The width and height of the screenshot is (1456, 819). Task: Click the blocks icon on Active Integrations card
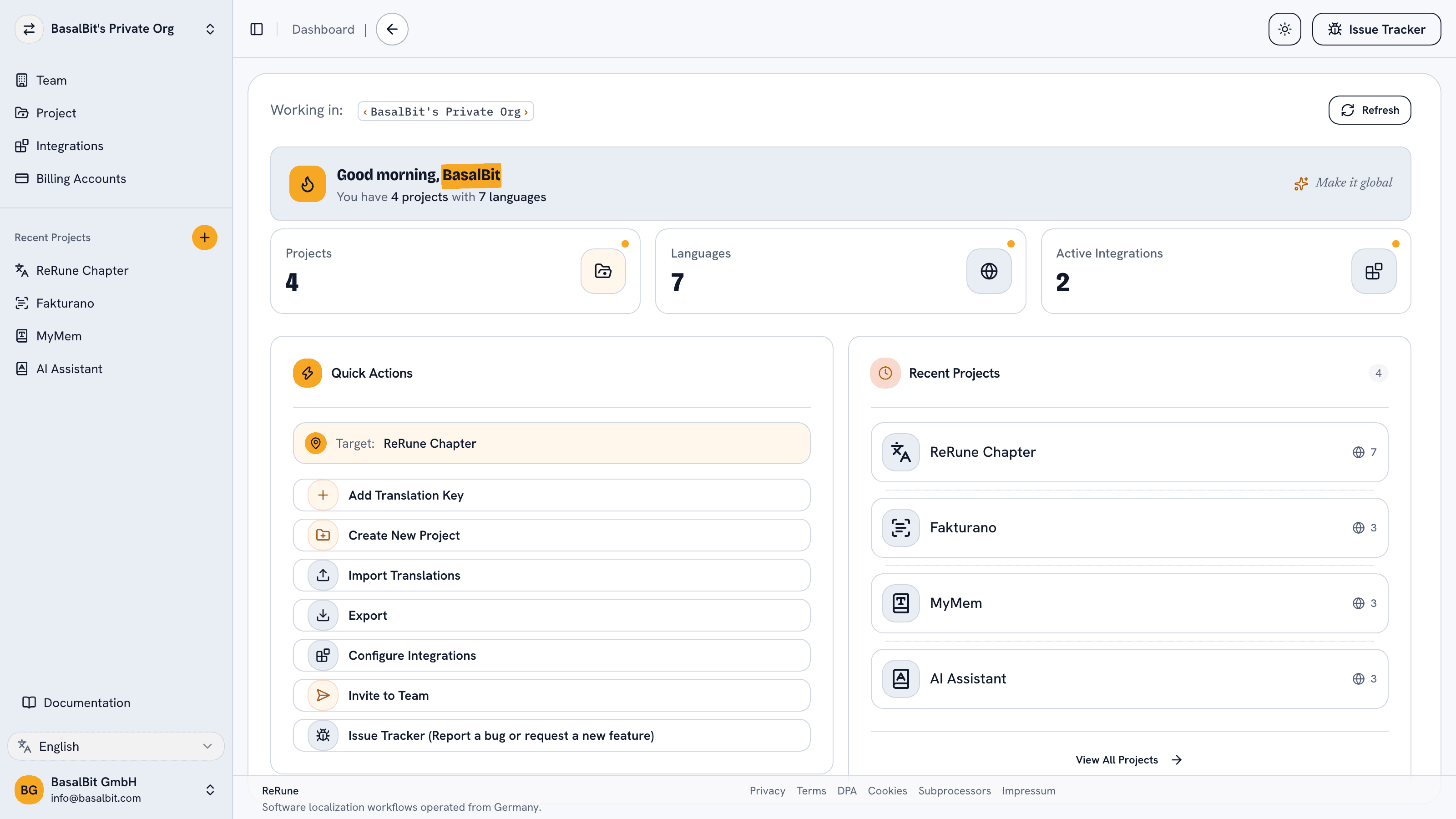click(1374, 271)
